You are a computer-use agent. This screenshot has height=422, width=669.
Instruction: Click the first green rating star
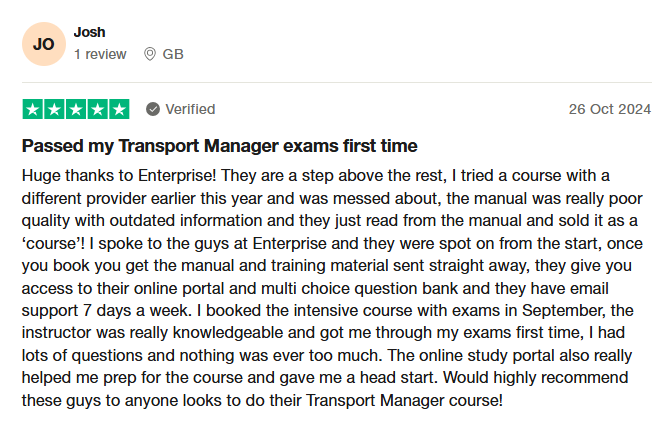click(32, 109)
